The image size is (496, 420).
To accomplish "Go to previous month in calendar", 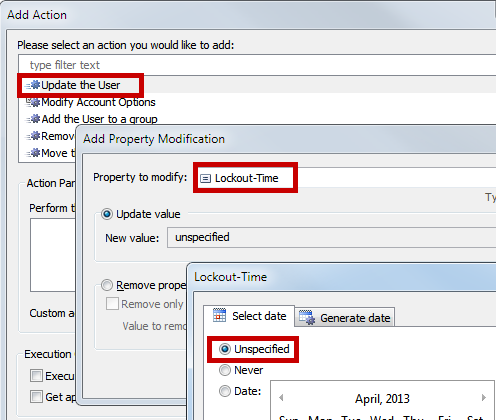I will pyautogui.click(x=281, y=398).
